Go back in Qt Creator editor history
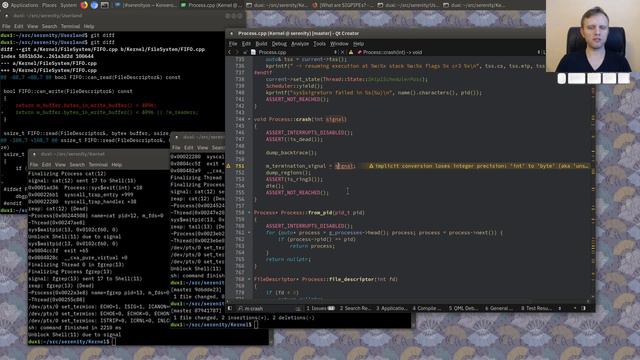This screenshot has height=360, width=640. click(x=229, y=52)
